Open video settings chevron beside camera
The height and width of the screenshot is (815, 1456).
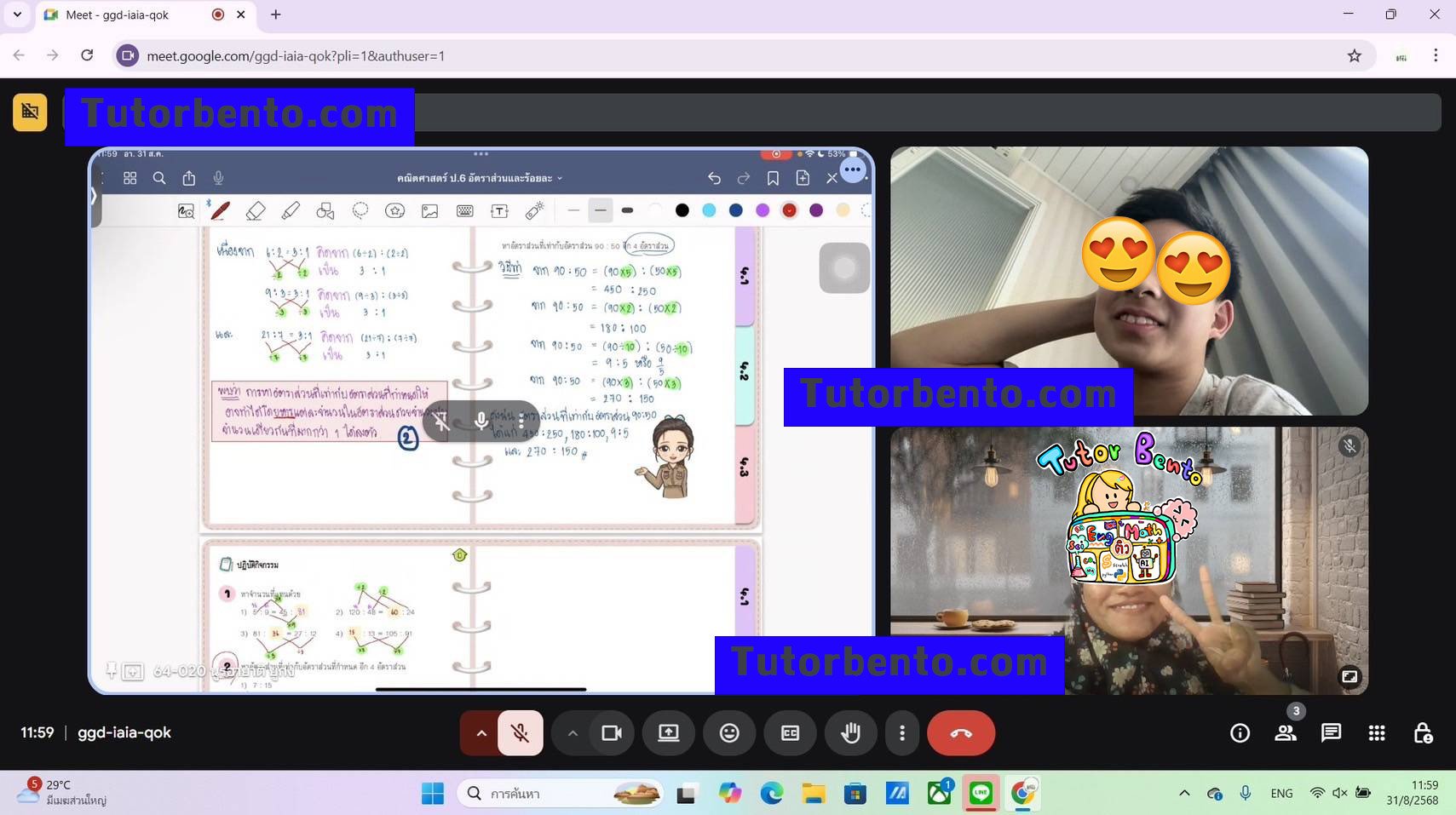[573, 732]
